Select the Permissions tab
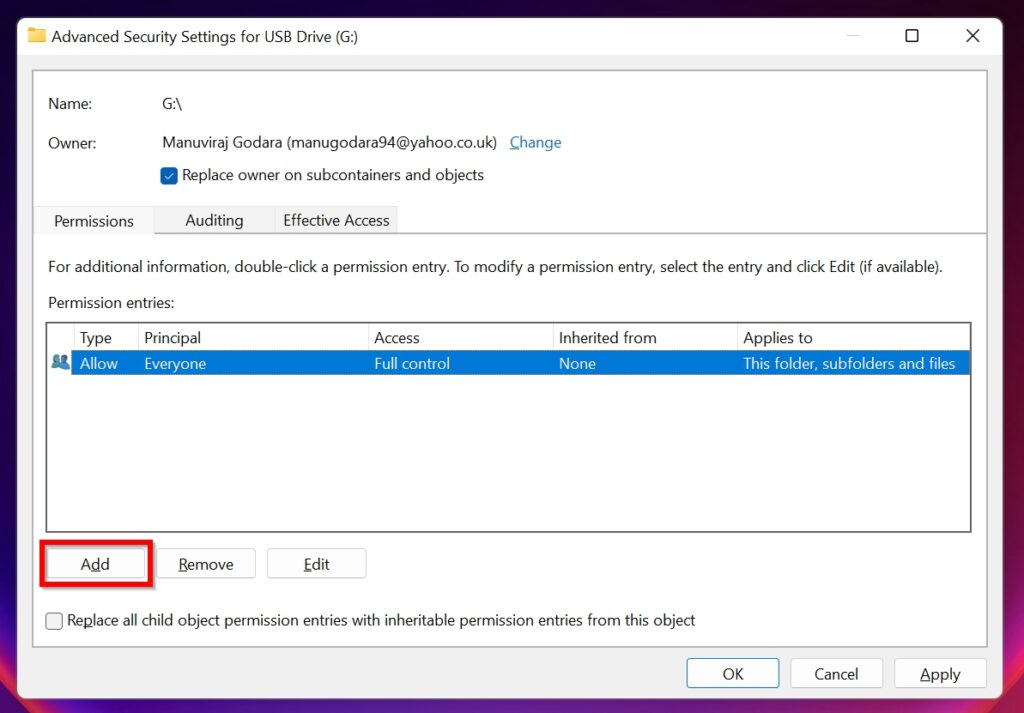The width and height of the screenshot is (1024, 713). point(93,220)
